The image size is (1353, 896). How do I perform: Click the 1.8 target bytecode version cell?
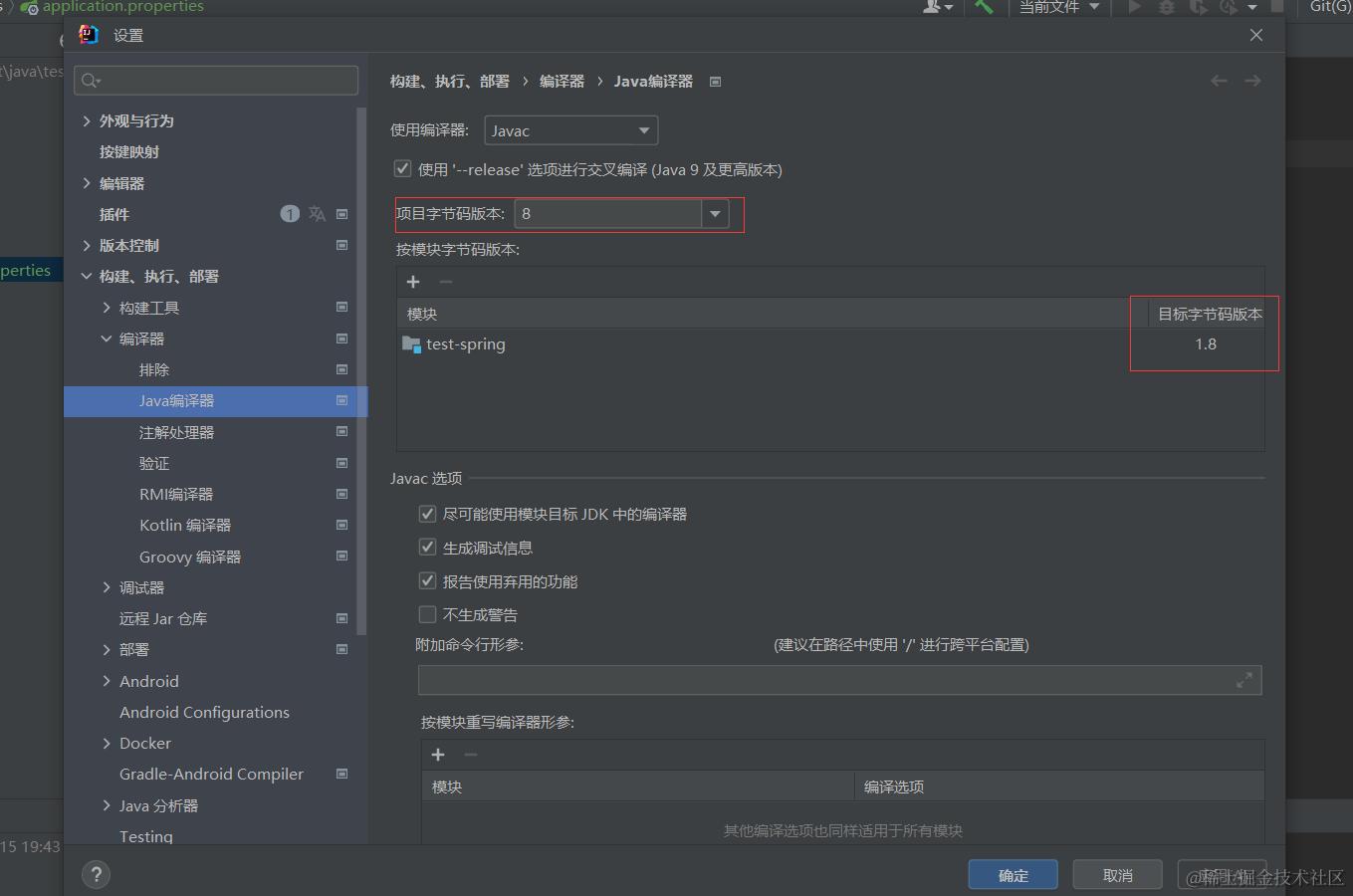[1206, 344]
